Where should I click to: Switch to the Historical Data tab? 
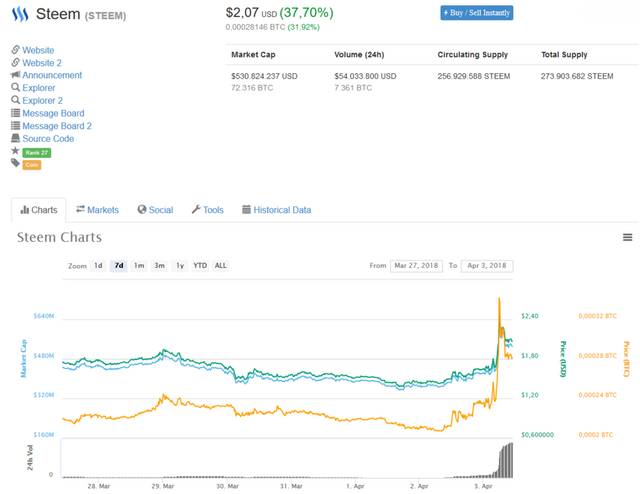(277, 210)
